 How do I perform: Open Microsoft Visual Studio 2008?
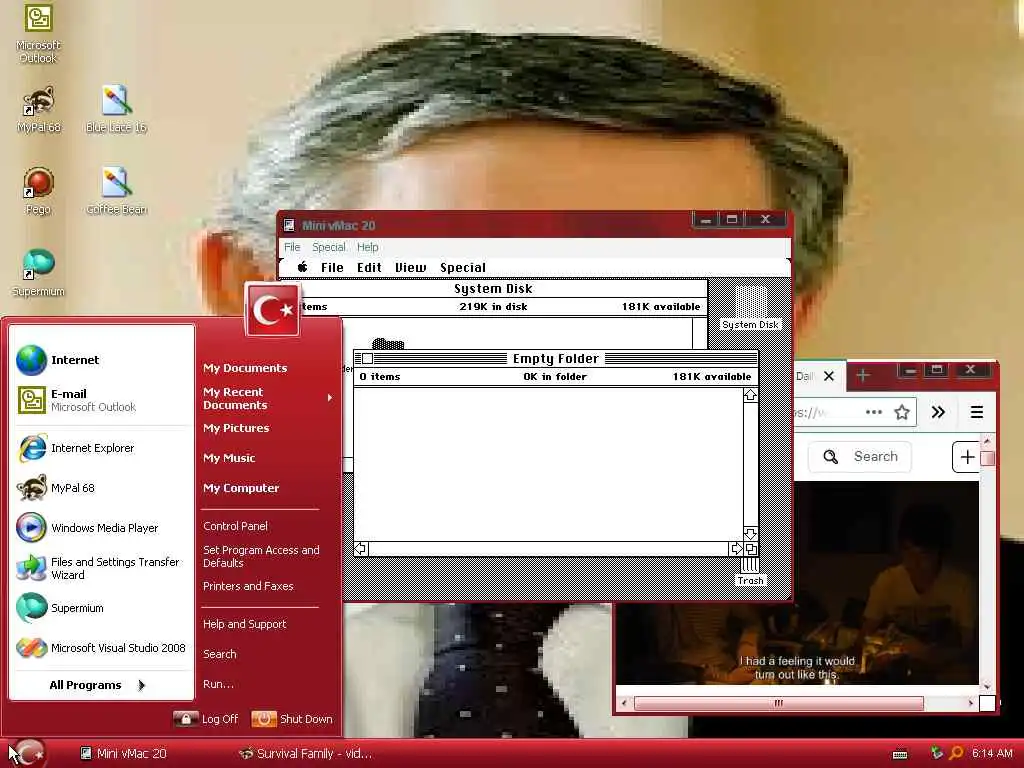click(x=103, y=648)
